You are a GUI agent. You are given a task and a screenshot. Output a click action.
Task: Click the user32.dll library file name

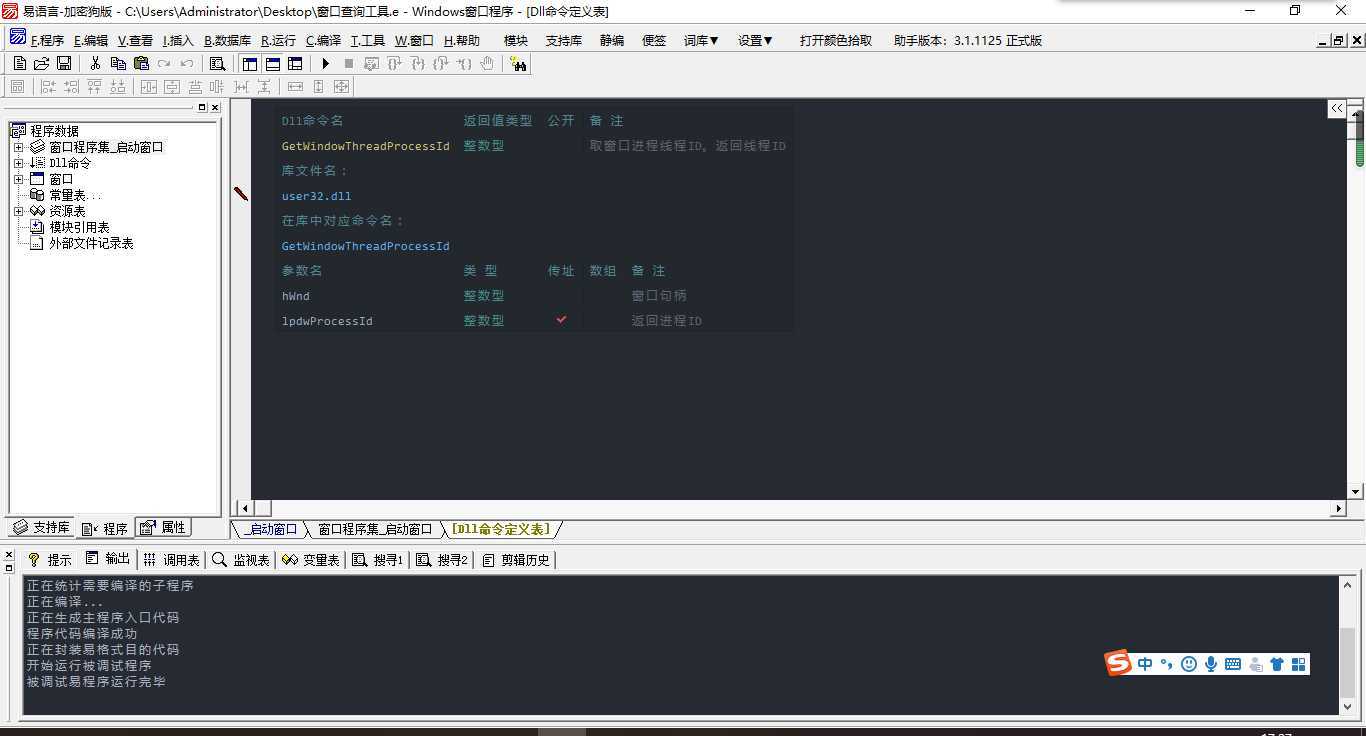coord(316,196)
